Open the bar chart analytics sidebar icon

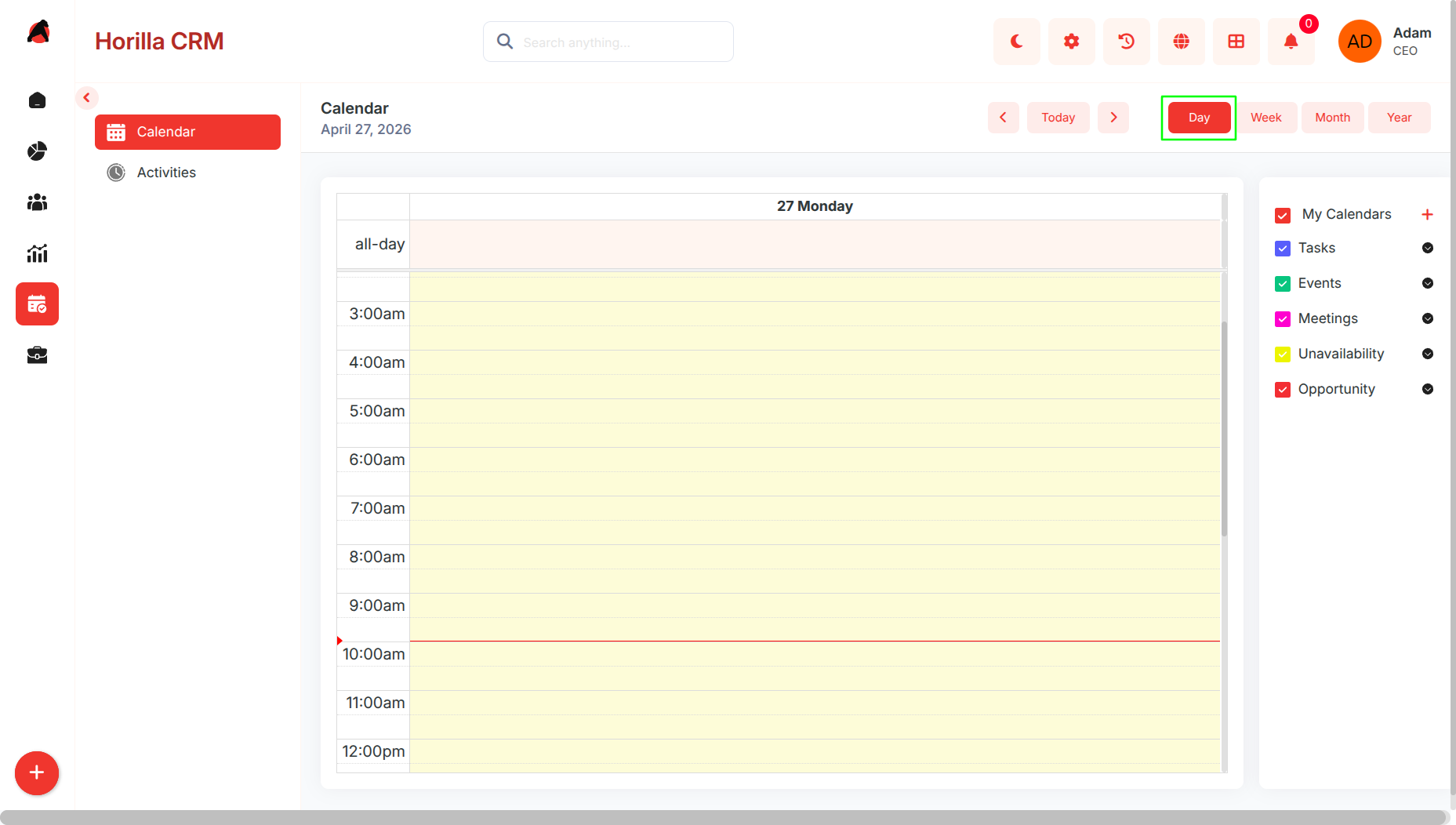[x=37, y=253]
